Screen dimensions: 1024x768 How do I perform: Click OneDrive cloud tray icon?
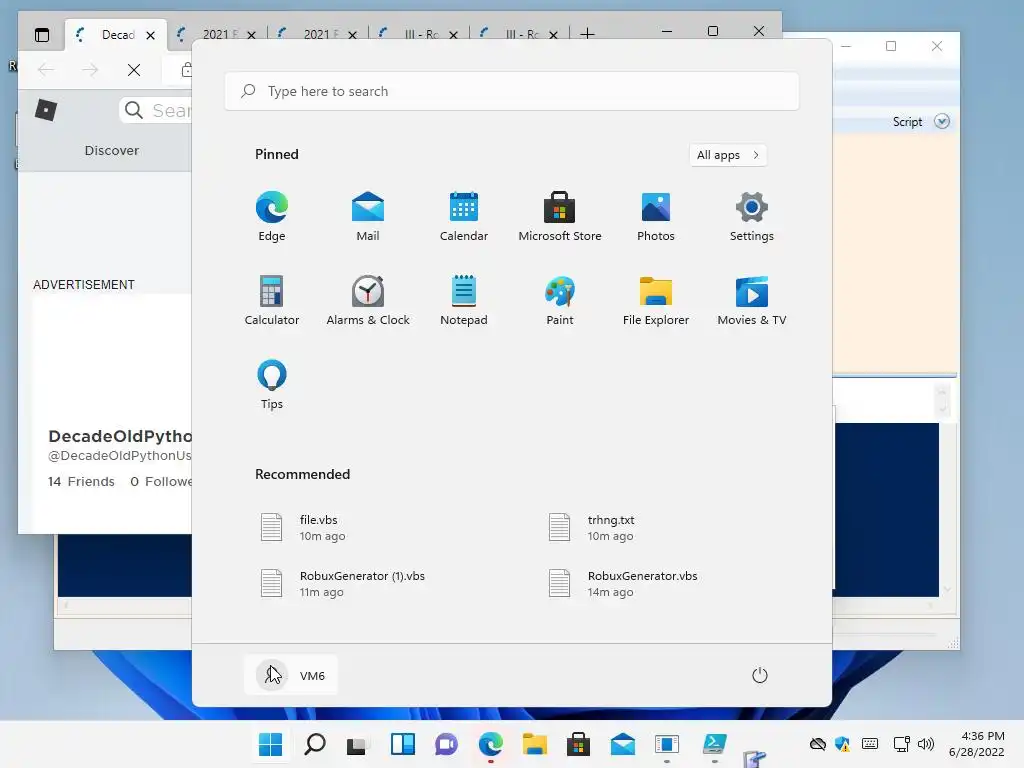click(818, 744)
